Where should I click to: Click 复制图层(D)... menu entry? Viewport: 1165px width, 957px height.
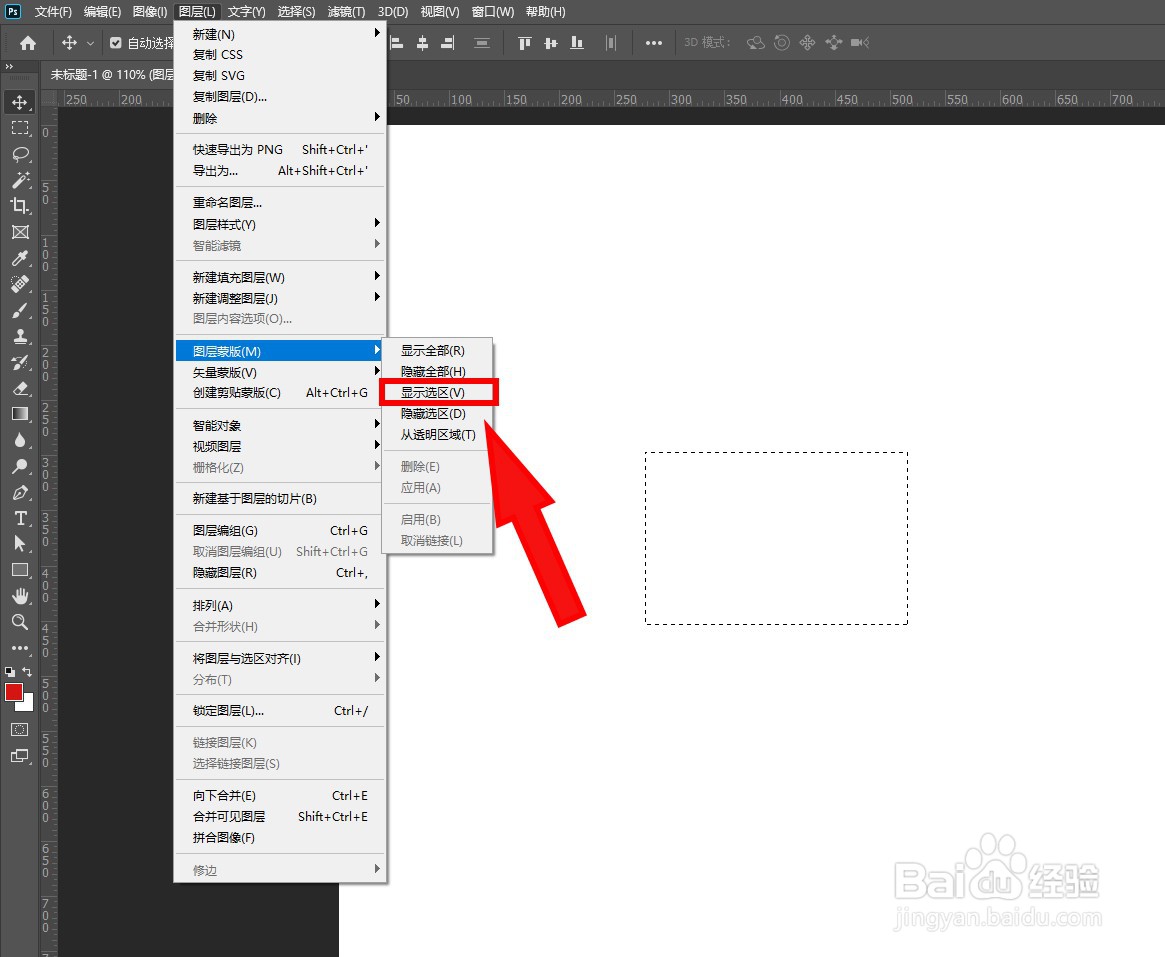(x=280, y=97)
